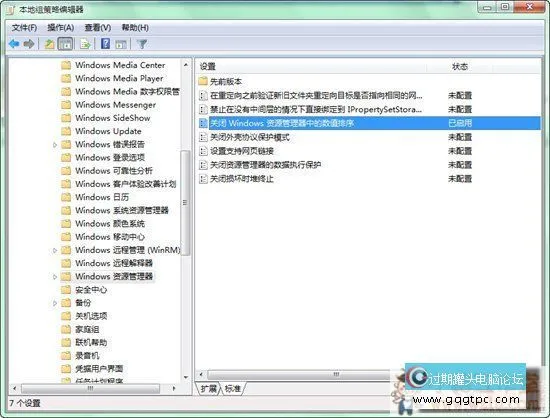Expand Windows 远程管理 (WinRM) node
Image resolution: width=550 pixels, height=418 pixels.
(55, 250)
